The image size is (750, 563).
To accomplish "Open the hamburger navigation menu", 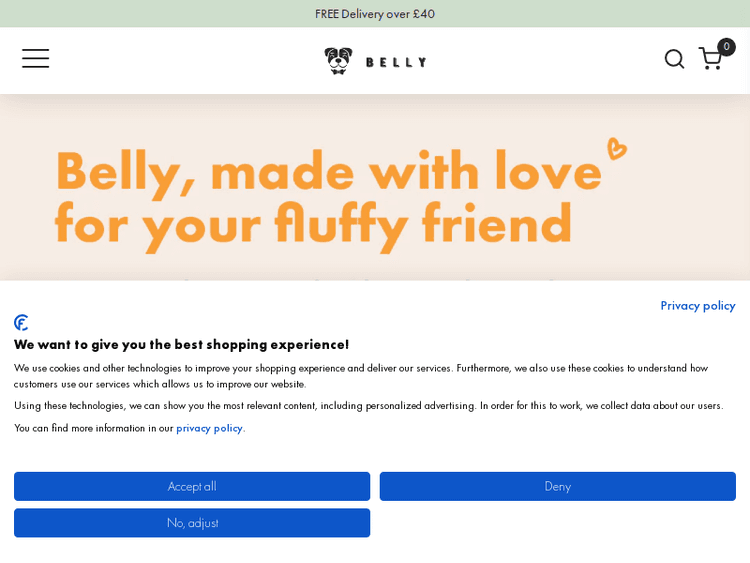I will pos(36,59).
